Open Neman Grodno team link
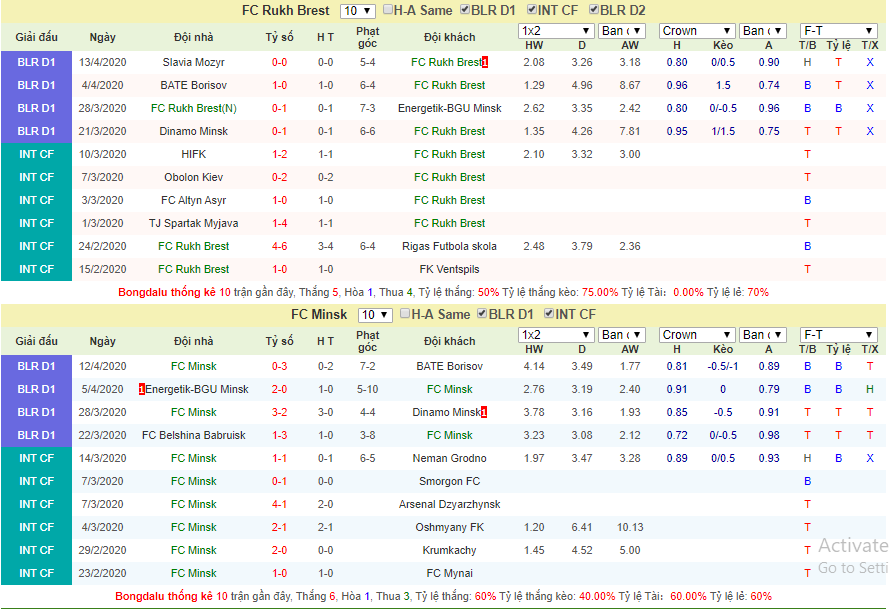This screenshot has height=609, width=889. pyautogui.click(x=449, y=458)
